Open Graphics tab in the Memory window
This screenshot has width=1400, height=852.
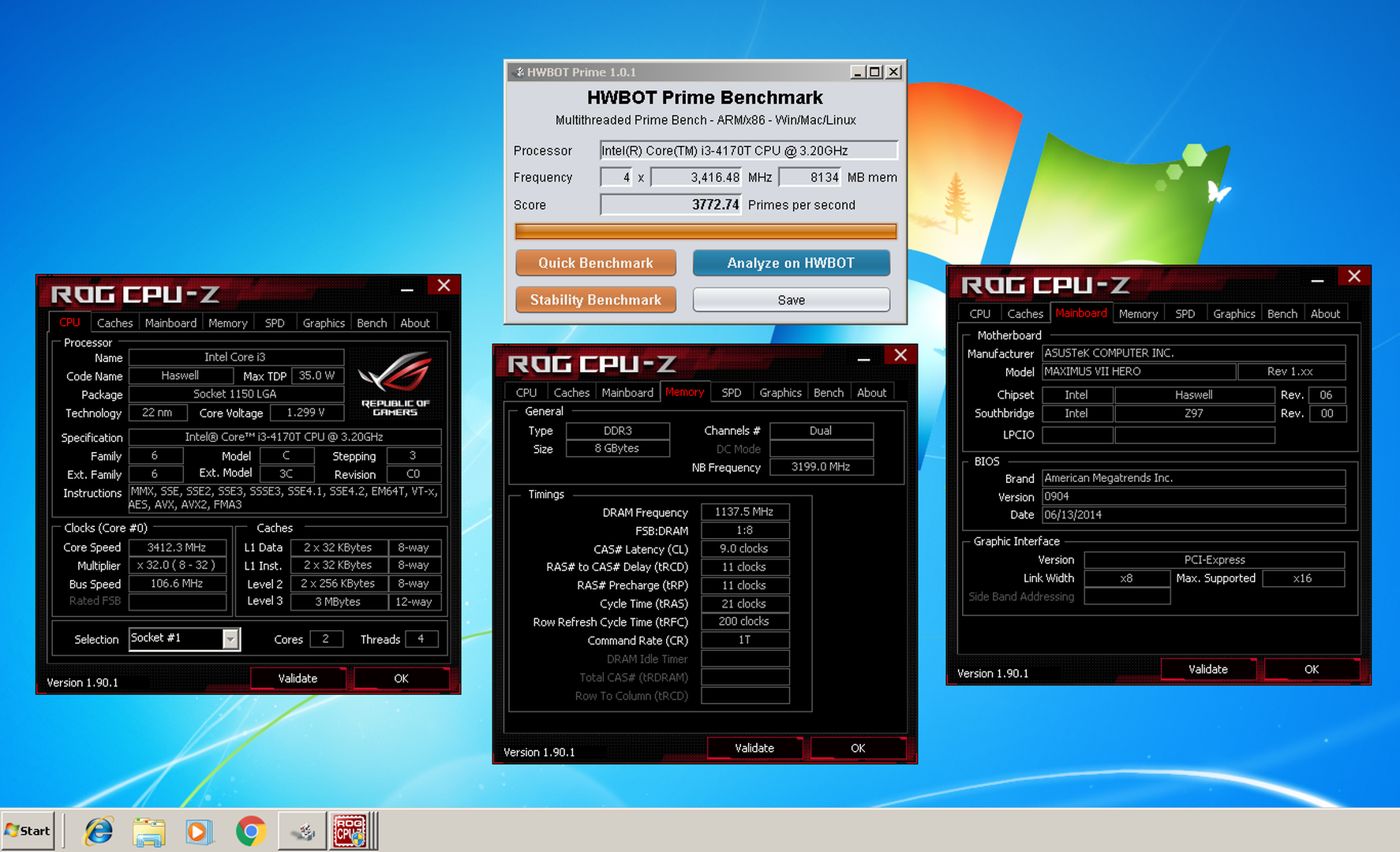tap(780, 393)
